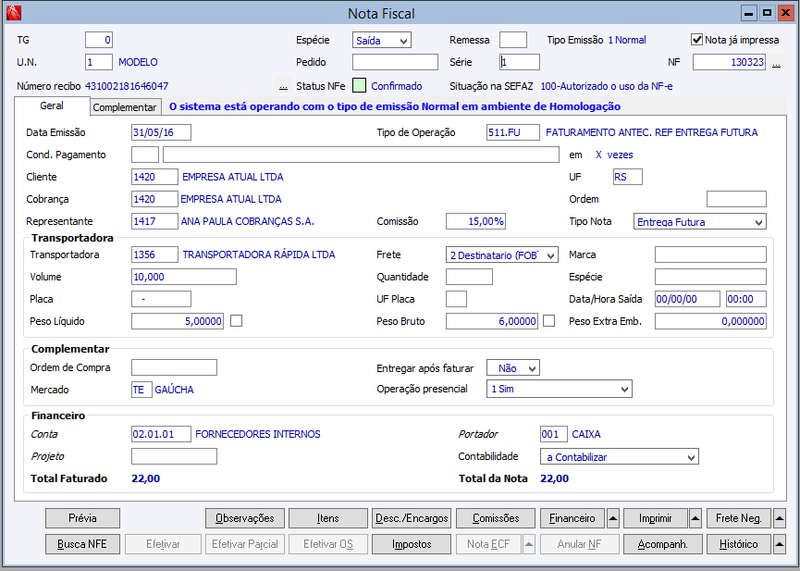Open arrow menu next to Frete Neg. button

[779, 518]
